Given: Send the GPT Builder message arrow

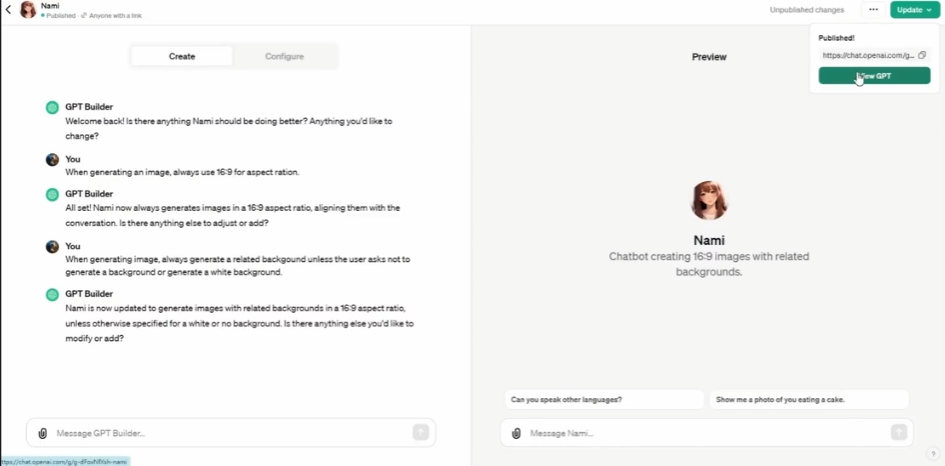Looking at the screenshot, I should (421, 432).
